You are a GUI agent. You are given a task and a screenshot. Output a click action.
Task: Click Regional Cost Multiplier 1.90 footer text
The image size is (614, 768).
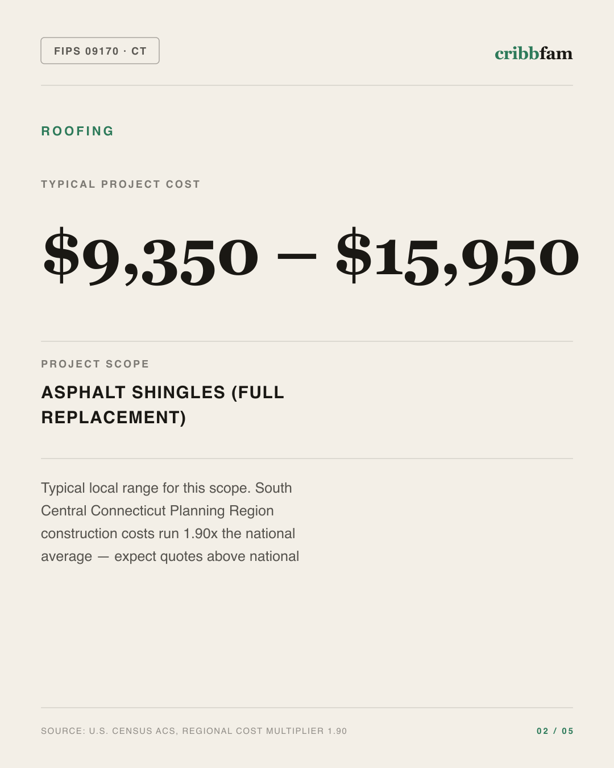[265, 731]
